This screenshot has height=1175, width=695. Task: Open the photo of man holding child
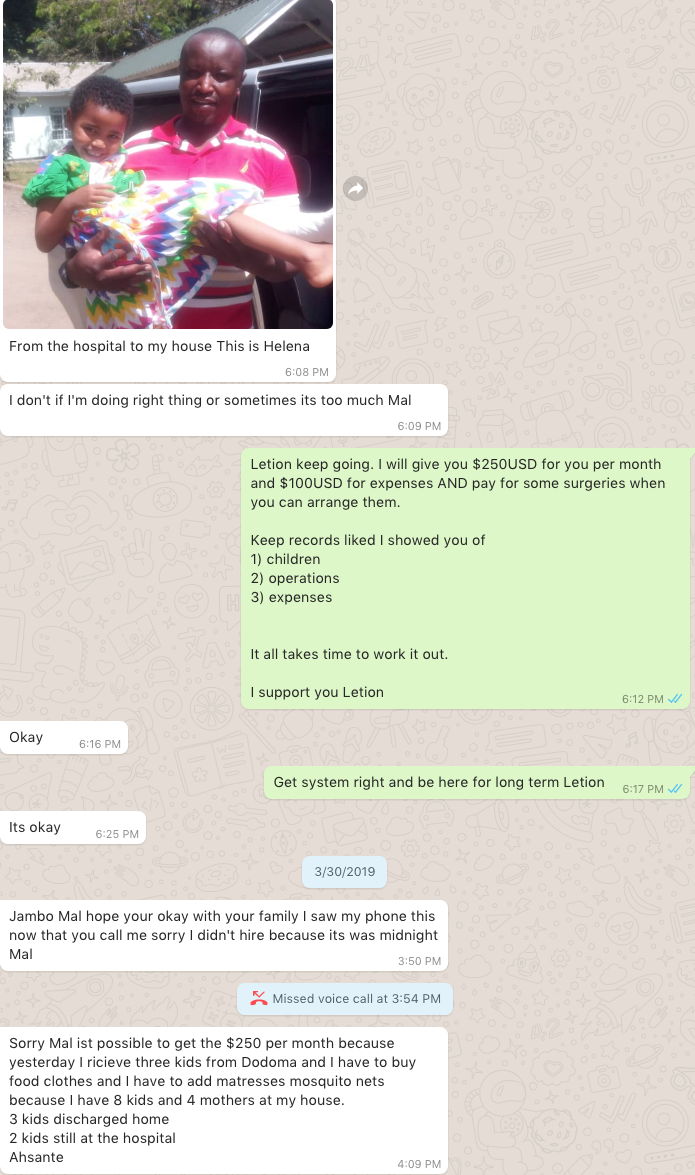[x=168, y=164]
